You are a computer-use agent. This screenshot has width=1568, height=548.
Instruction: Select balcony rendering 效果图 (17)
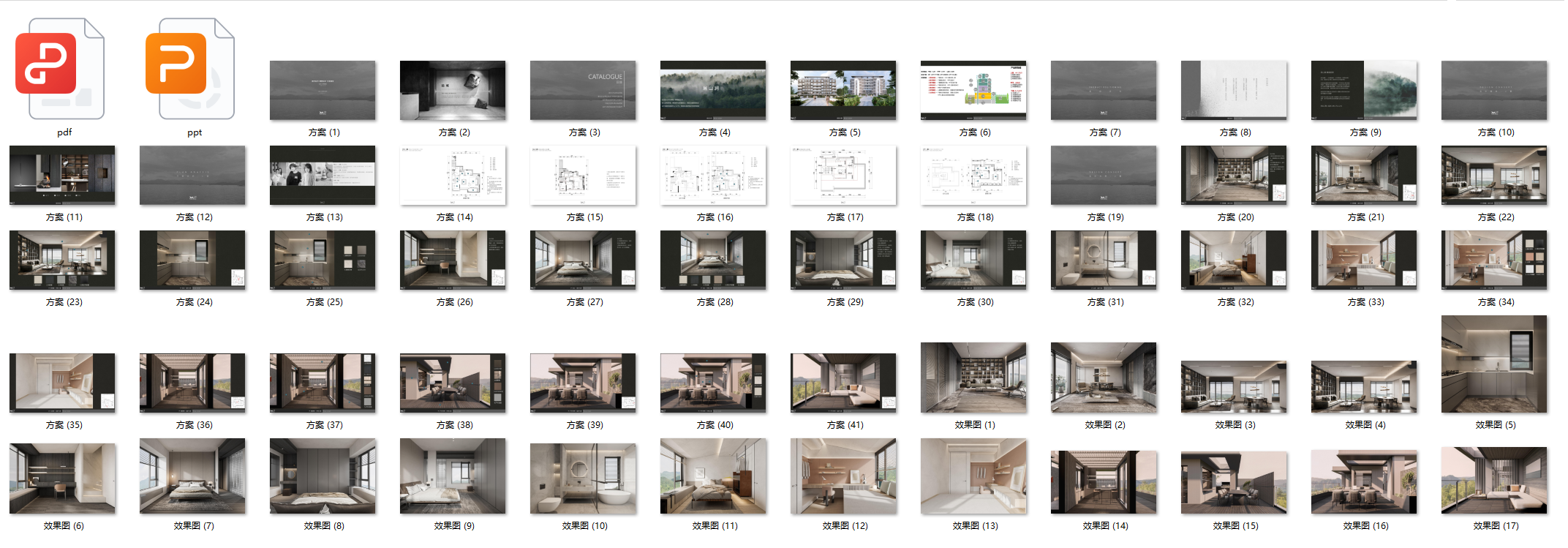(1494, 481)
